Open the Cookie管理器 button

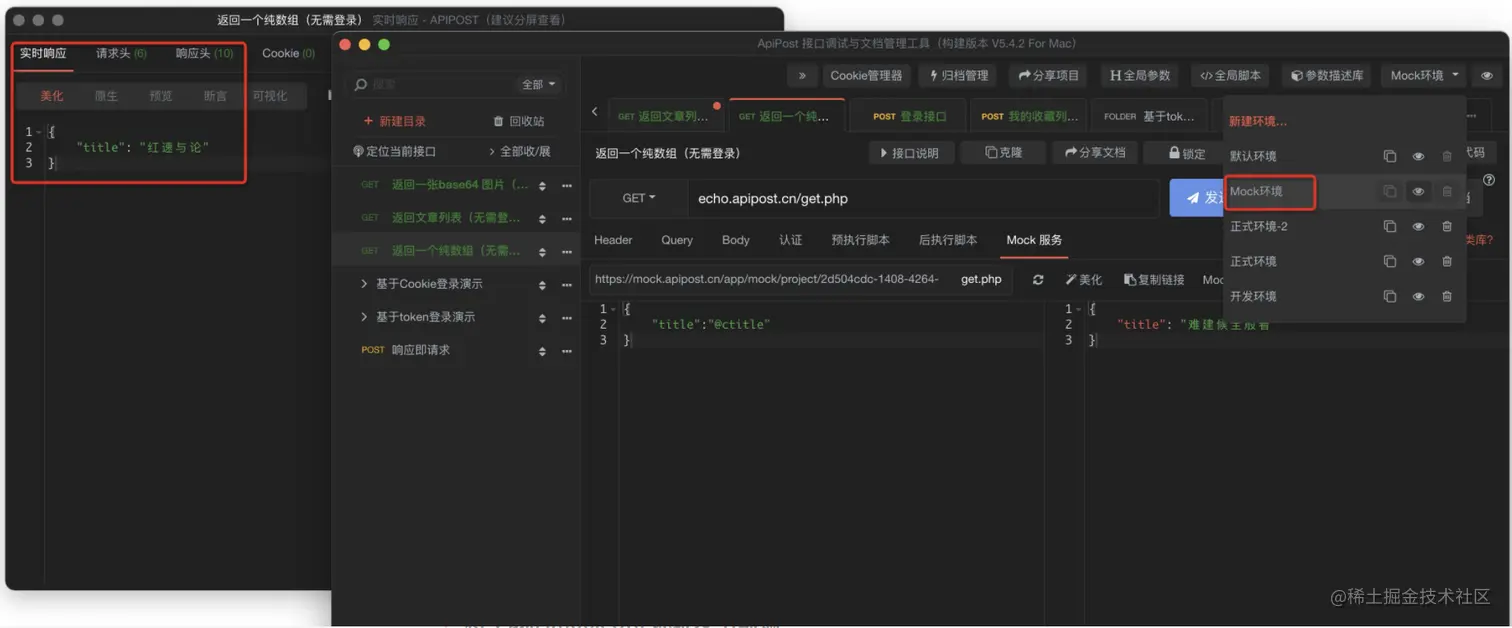point(866,75)
